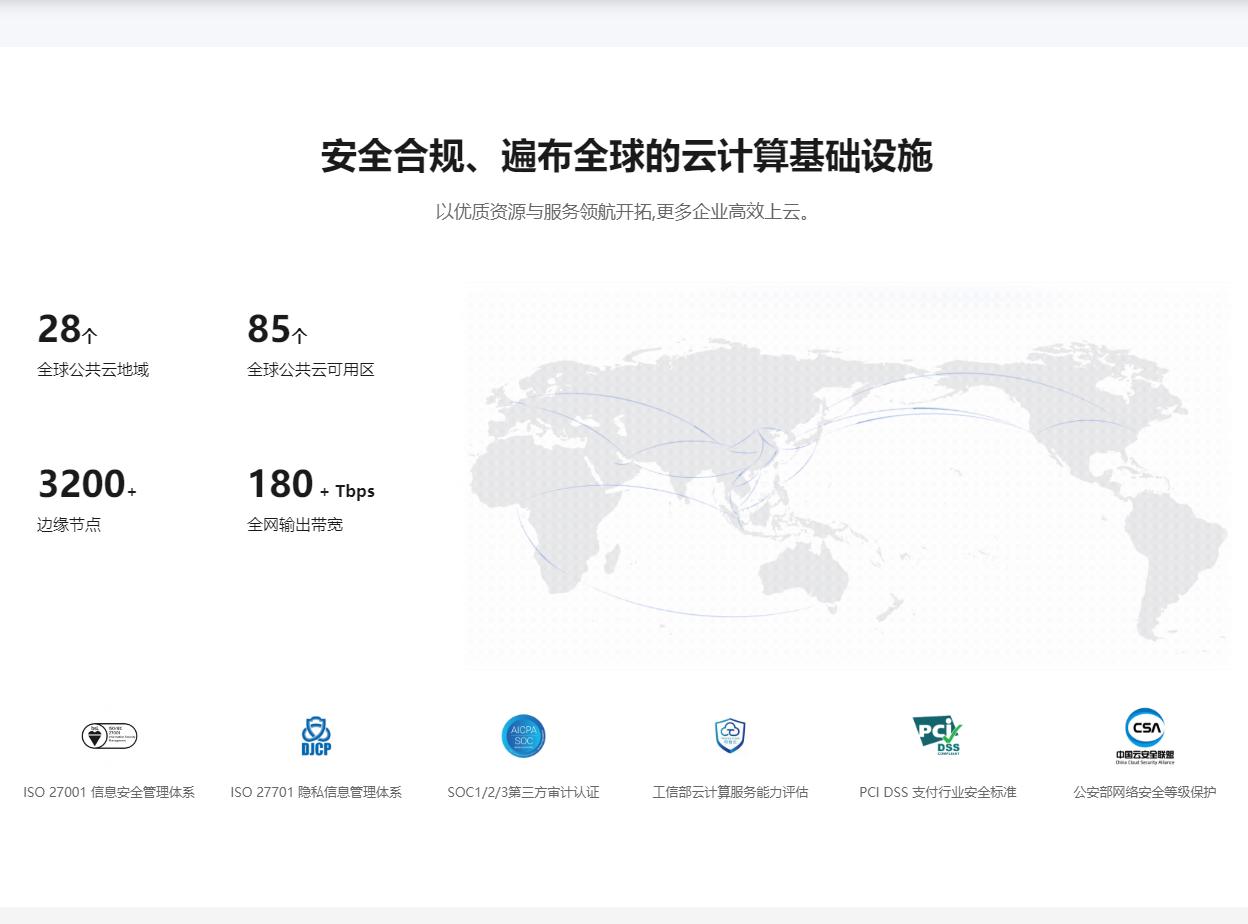
Task: Select the 全网输出带宽 label text
Action: coord(295,524)
